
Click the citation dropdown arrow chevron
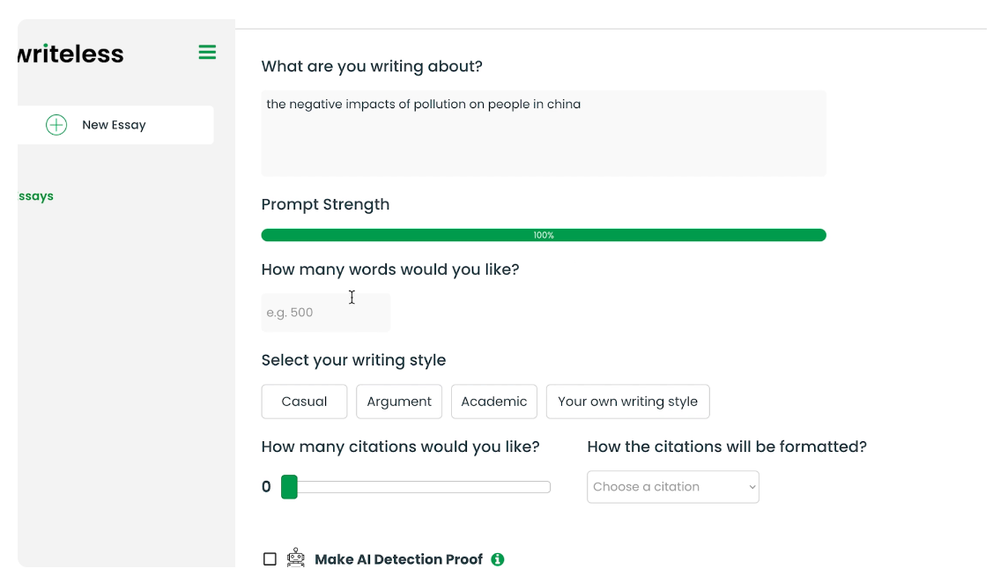(x=752, y=487)
